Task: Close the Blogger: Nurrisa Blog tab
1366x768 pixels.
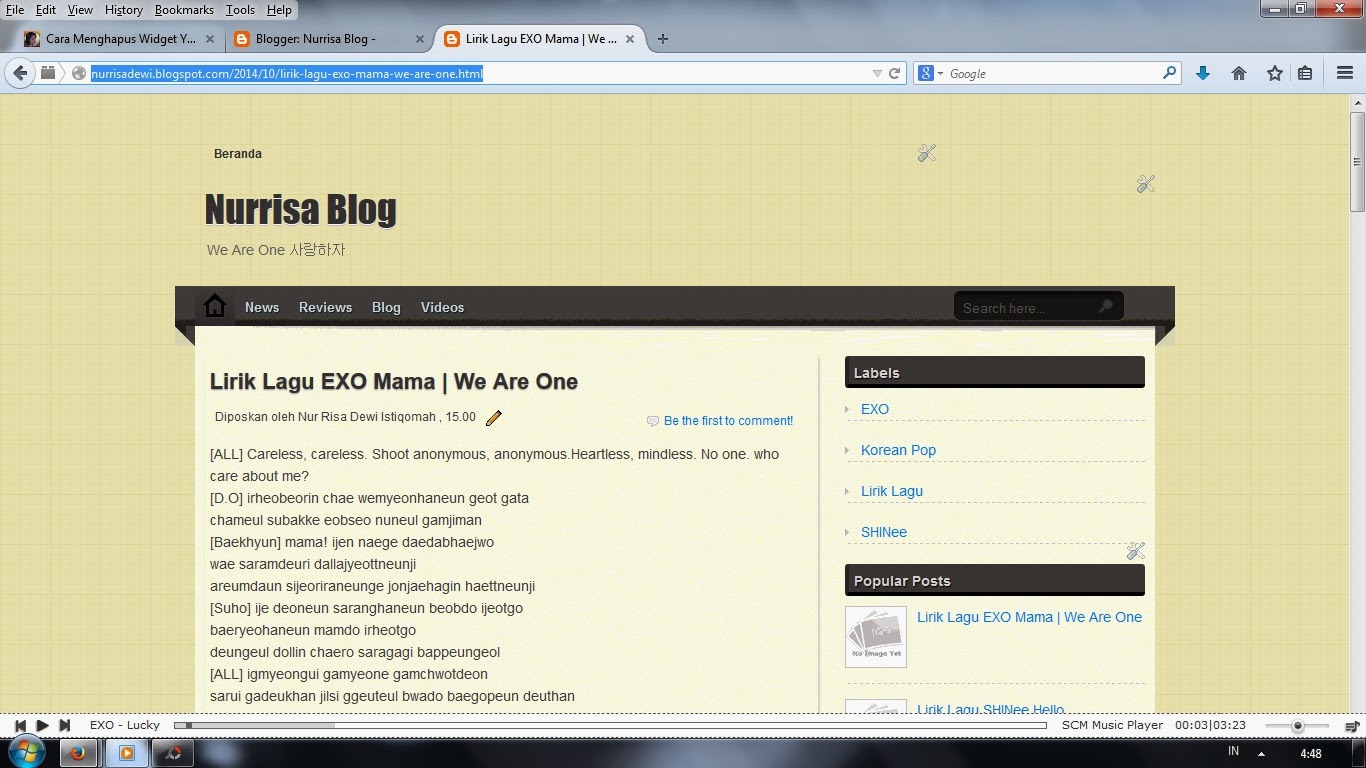Action: coord(420,39)
